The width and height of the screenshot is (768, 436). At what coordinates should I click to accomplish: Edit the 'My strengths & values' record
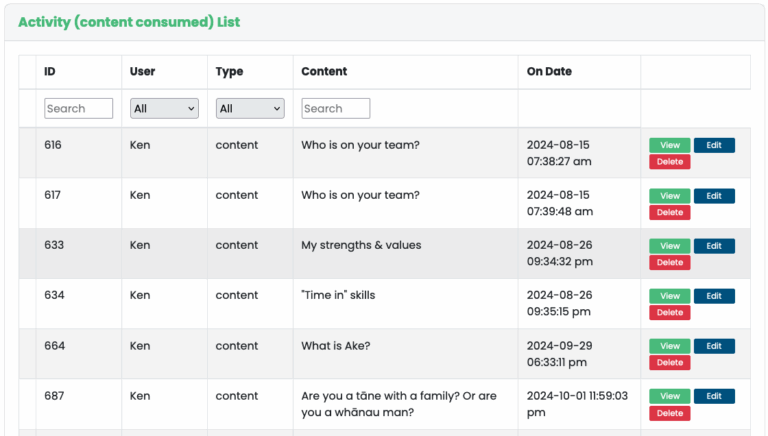(x=714, y=246)
